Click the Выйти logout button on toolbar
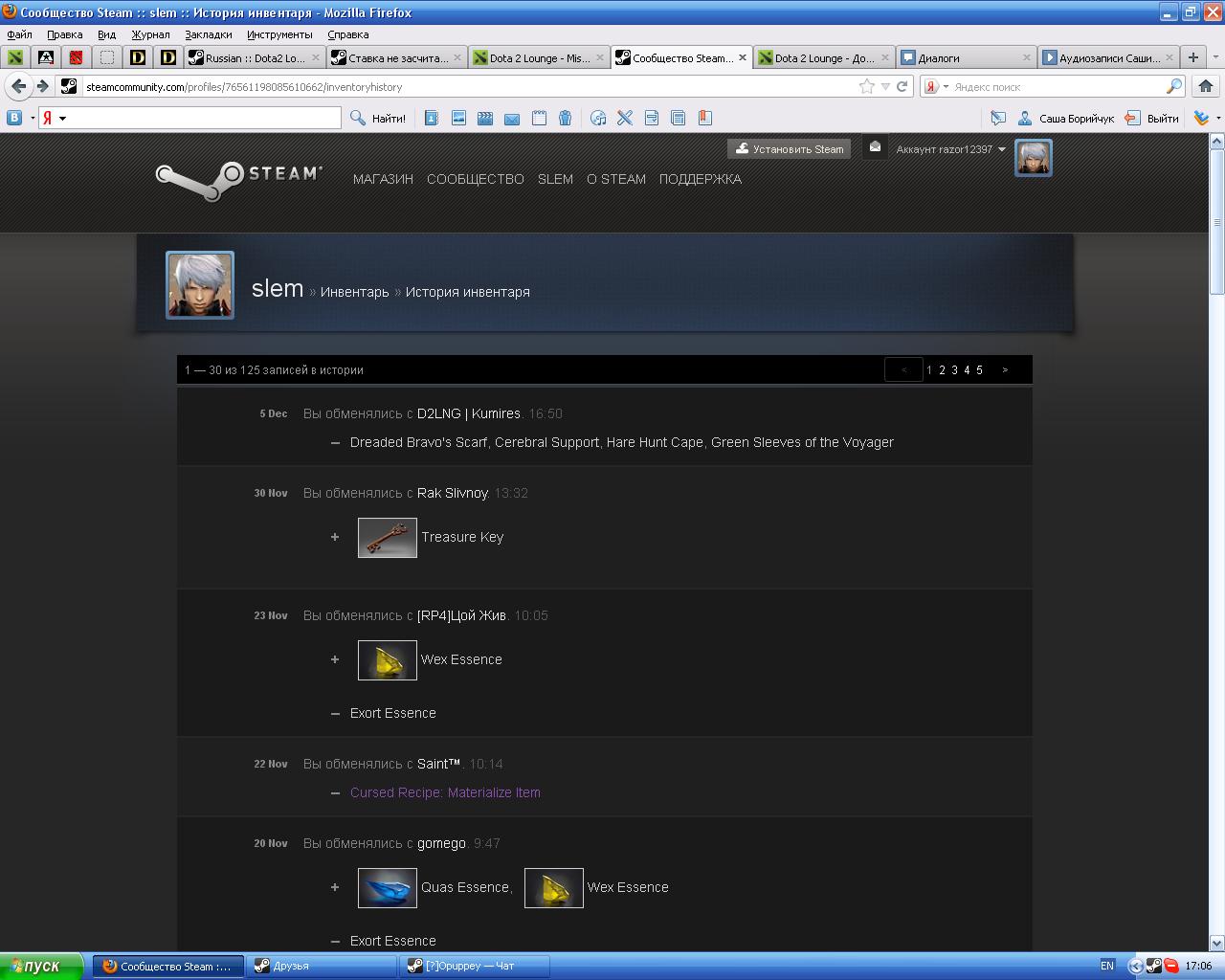1225x980 pixels. coord(1151,119)
